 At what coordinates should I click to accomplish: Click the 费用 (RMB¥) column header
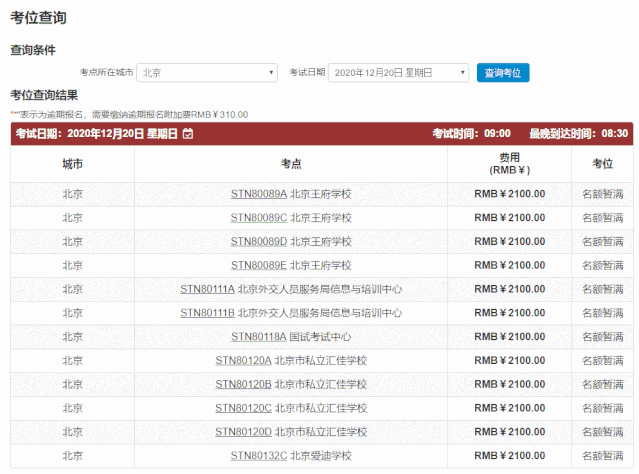509,164
